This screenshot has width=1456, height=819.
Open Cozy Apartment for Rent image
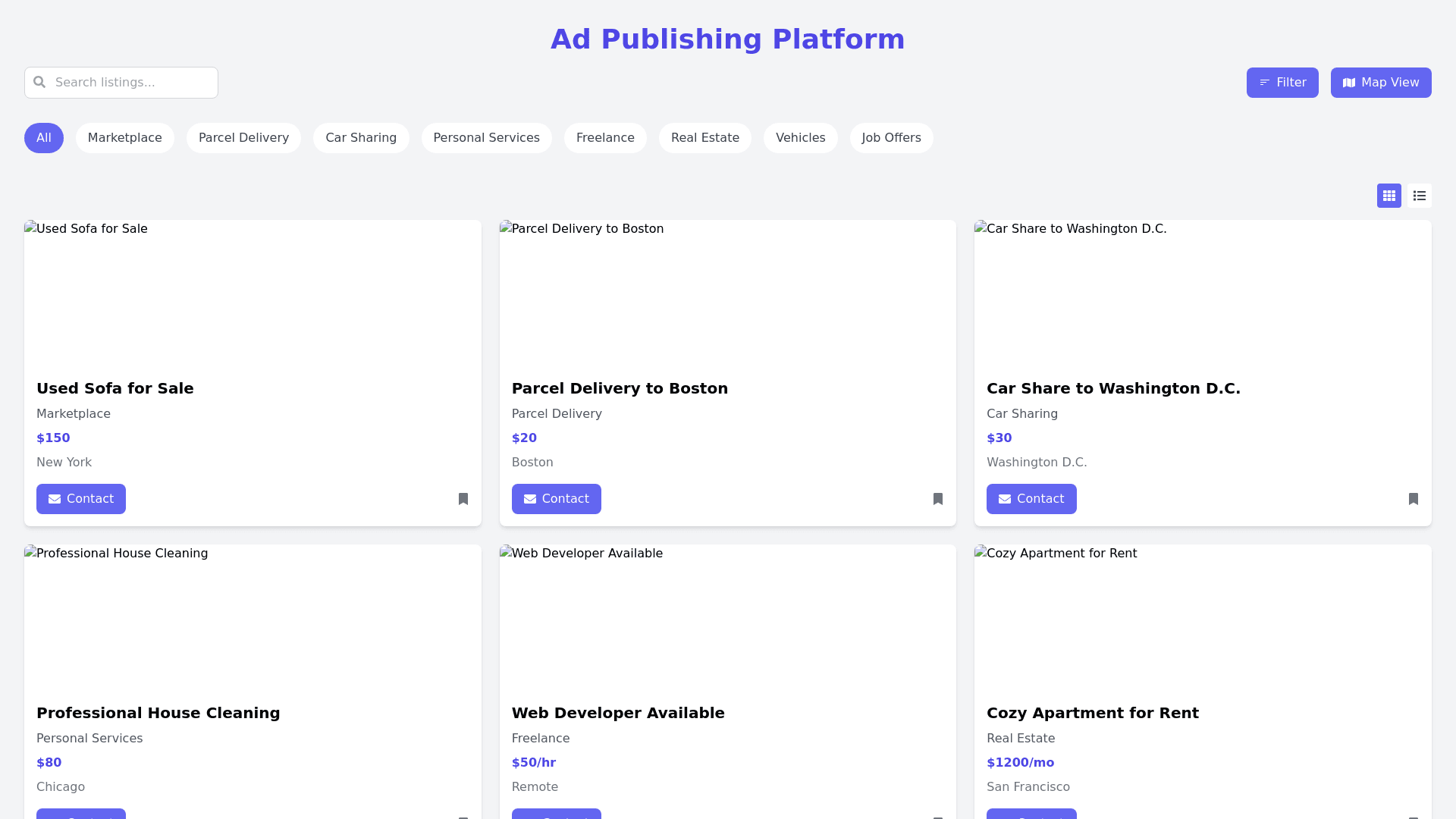pos(1203,614)
